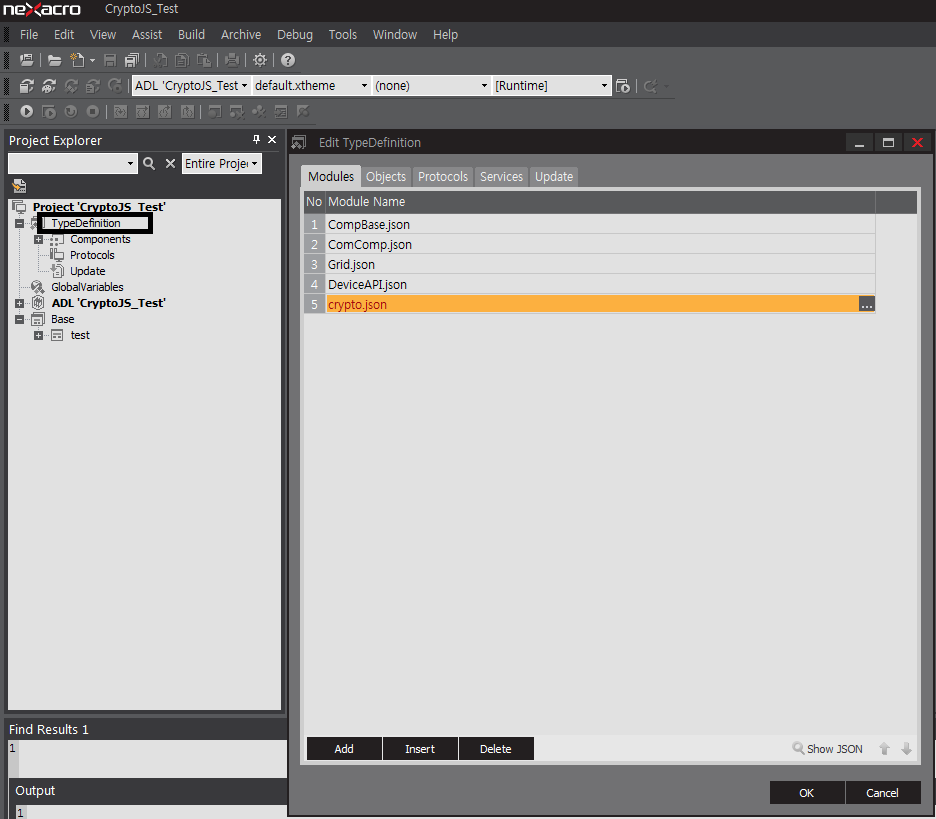The image size is (936, 819).
Task: Select GlobalVariables in the project tree
Action: 87,287
